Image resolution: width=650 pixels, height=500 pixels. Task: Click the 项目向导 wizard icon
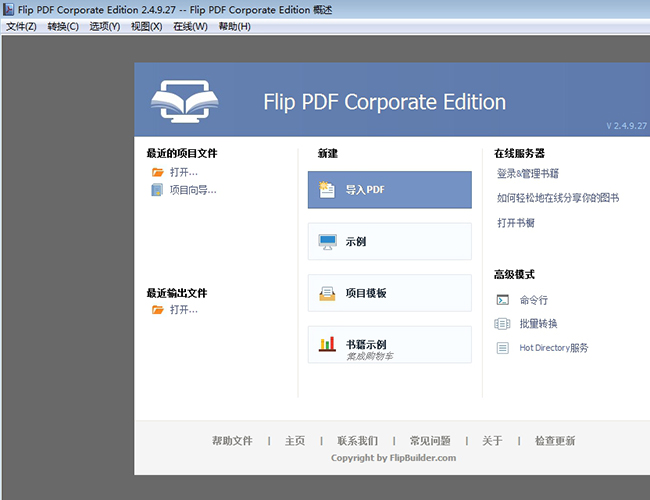click(x=157, y=190)
